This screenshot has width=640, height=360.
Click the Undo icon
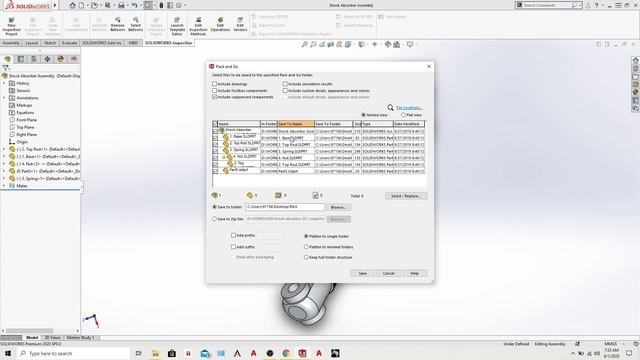134,5
